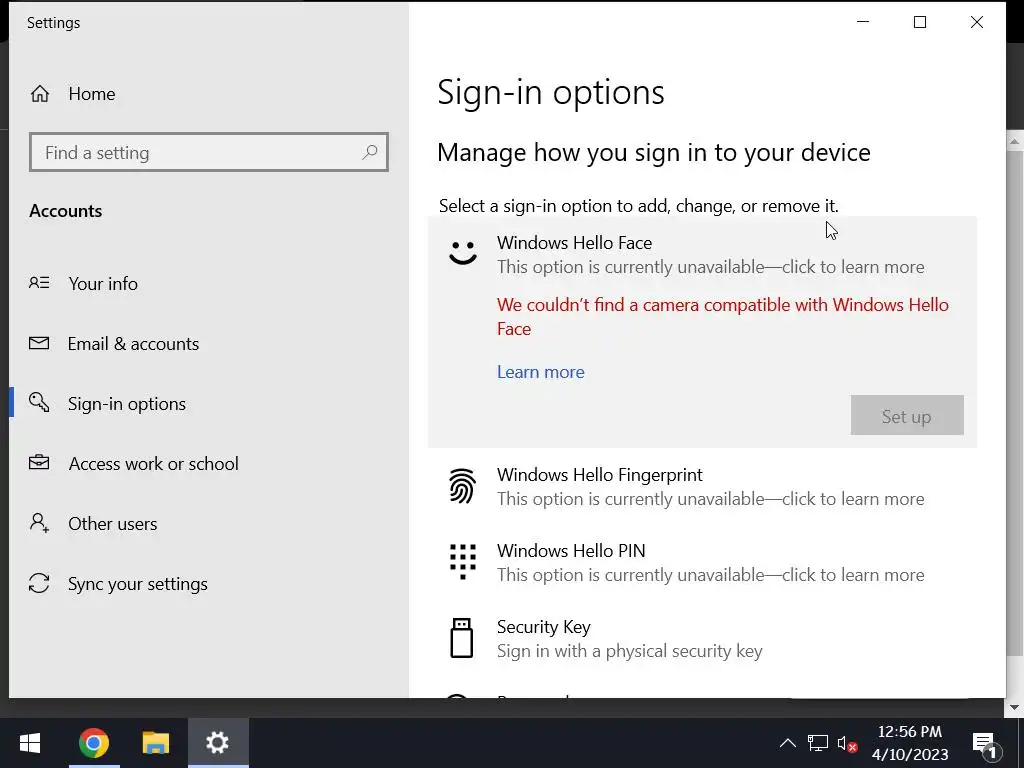Click the Security Key USB icon
1024x768 pixels.
point(462,638)
